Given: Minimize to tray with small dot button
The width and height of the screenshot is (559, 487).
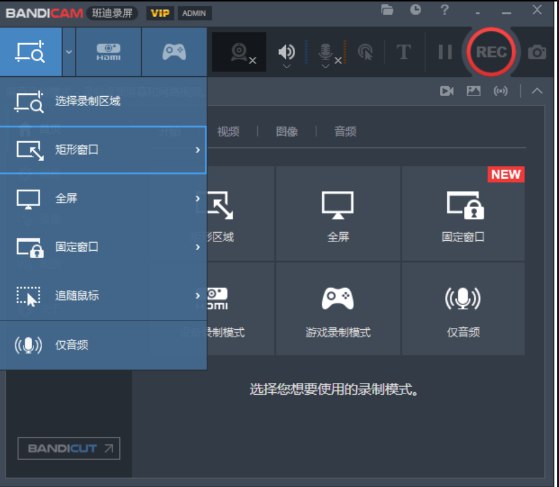Looking at the screenshot, I should coord(477,13).
